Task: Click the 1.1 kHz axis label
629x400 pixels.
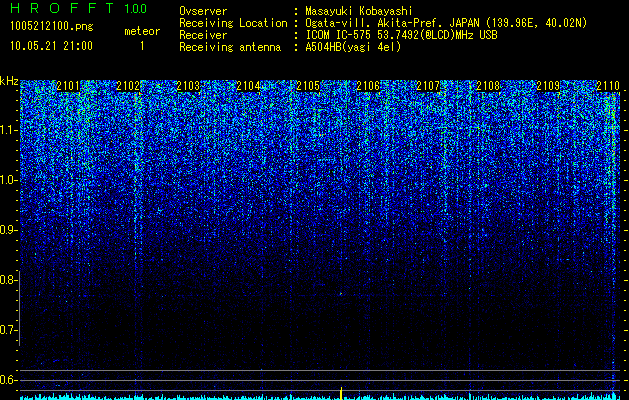Action: [8, 130]
